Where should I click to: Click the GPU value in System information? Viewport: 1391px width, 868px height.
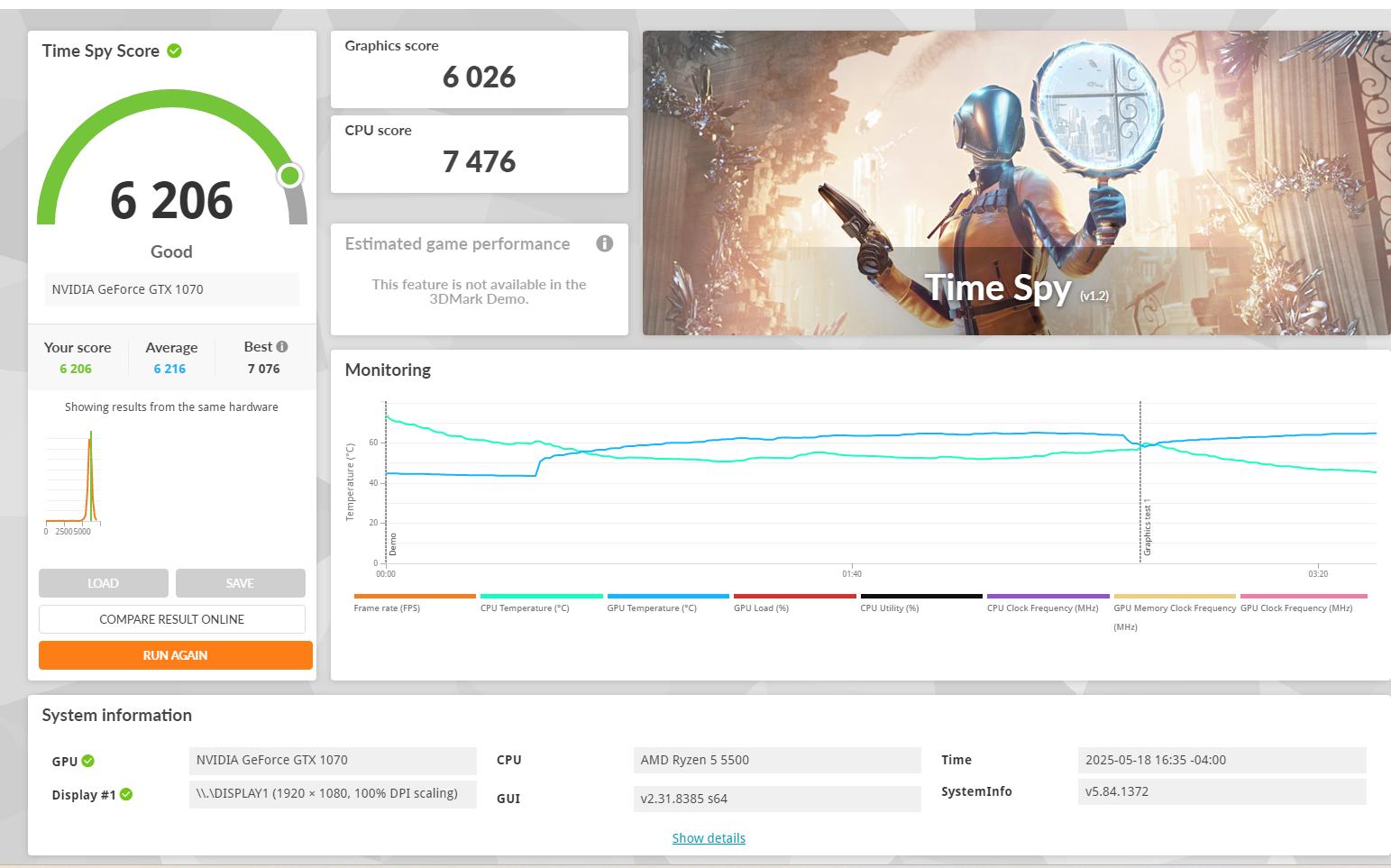(x=333, y=760)
